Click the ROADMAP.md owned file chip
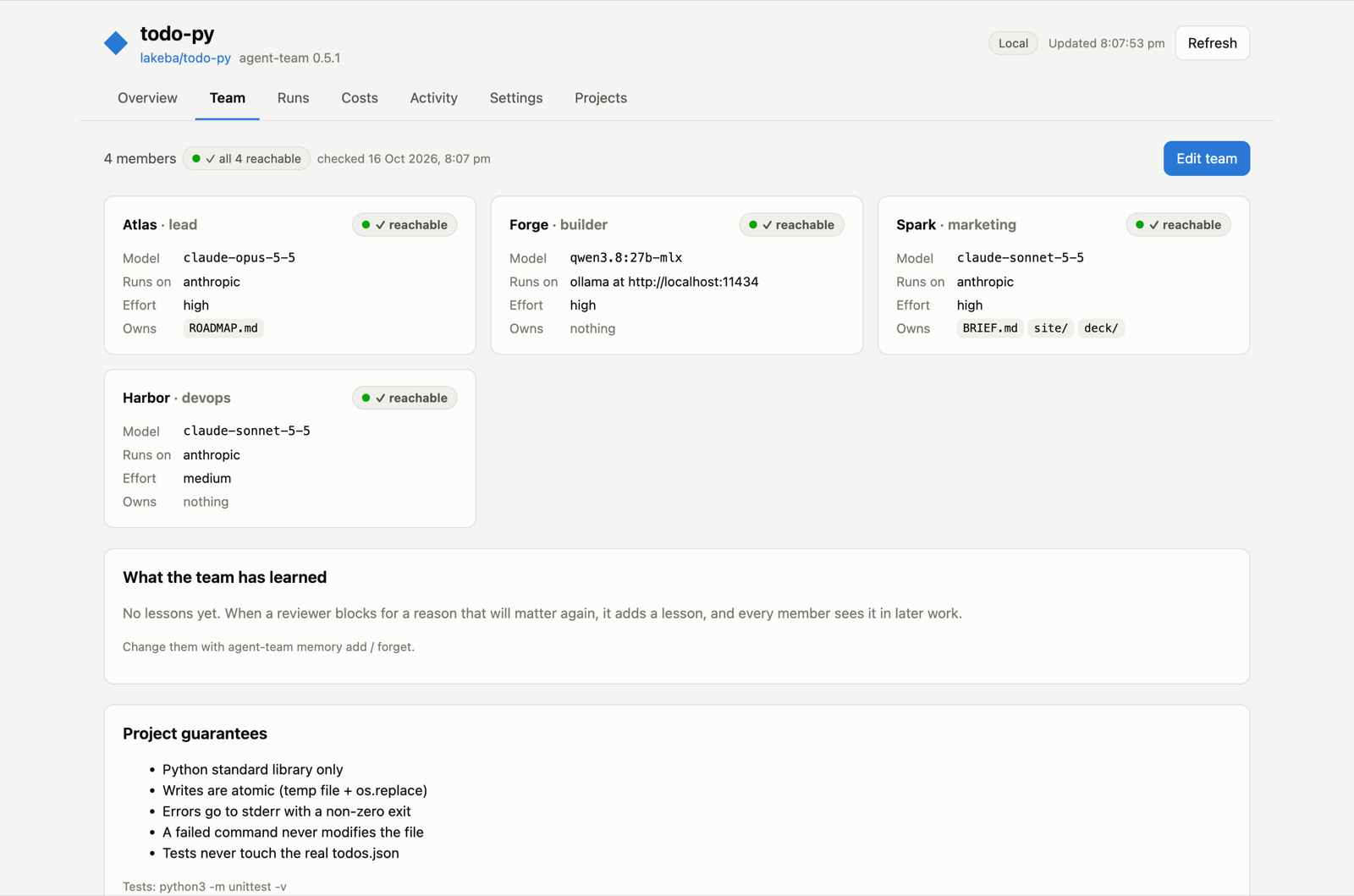This screenshot has width=1354, height=896. (x=223, y=328)
